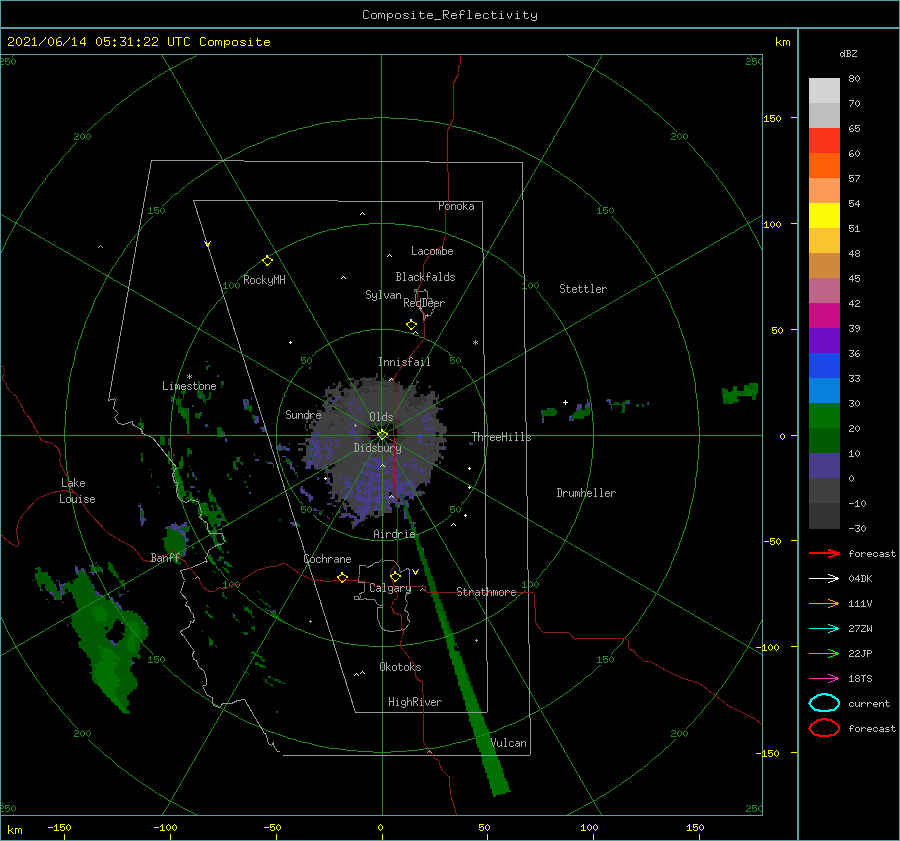The image size is (900, 841).
Task: Click the magenta 18TS arrow in legend
Action: click(824, 679)
